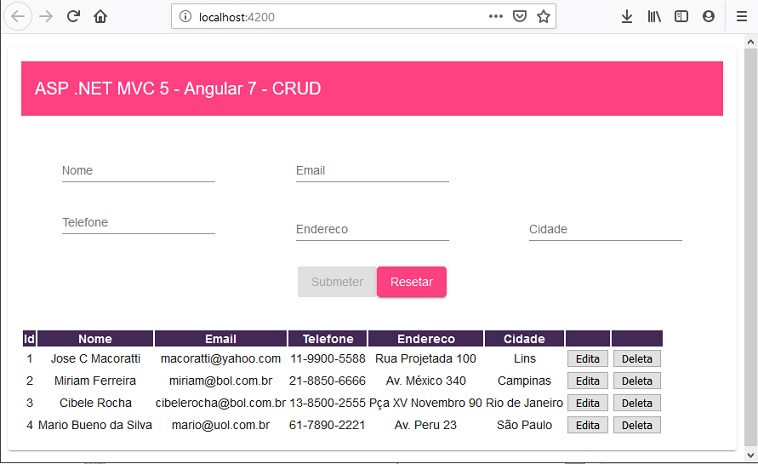Image resolution: width=758 pixels, height=464 pixels.
Task: Edit the Jose C Macoratti row
Action: (x=587, y=359)
